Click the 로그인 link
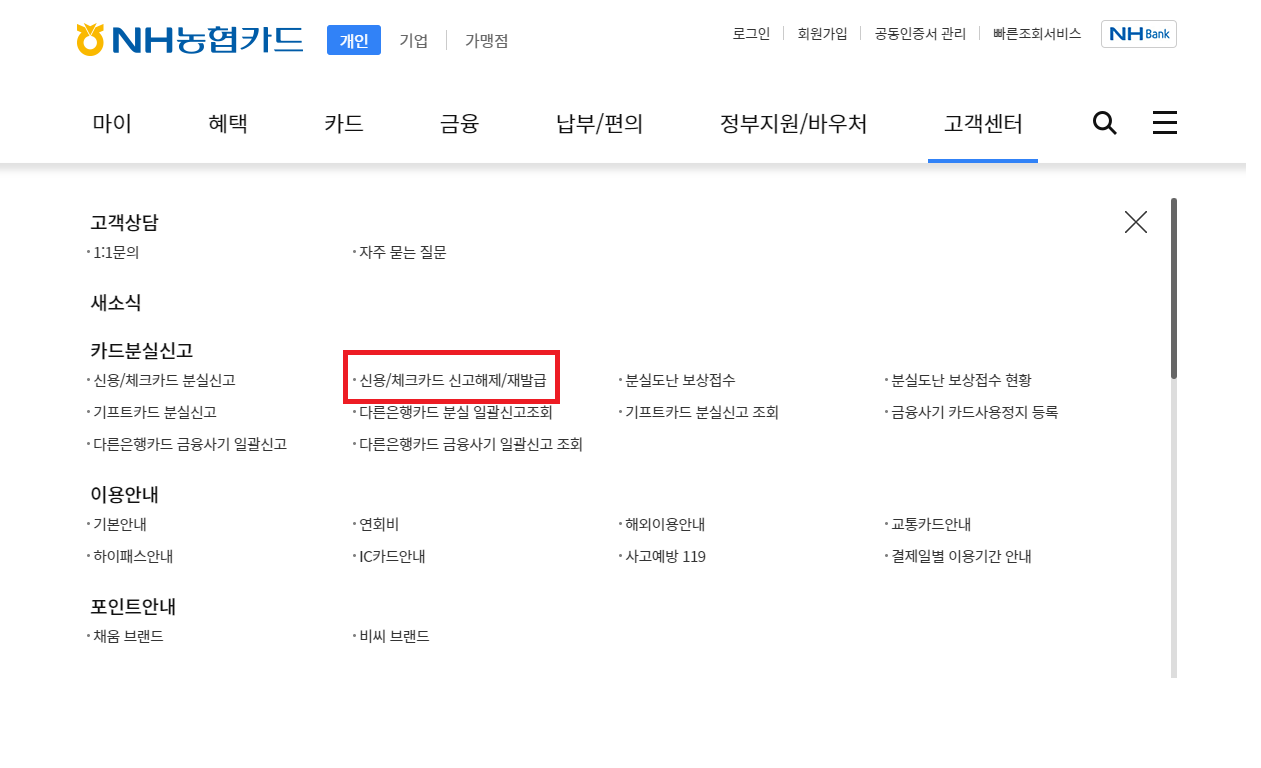1261x768 pixels. point(750,33)
